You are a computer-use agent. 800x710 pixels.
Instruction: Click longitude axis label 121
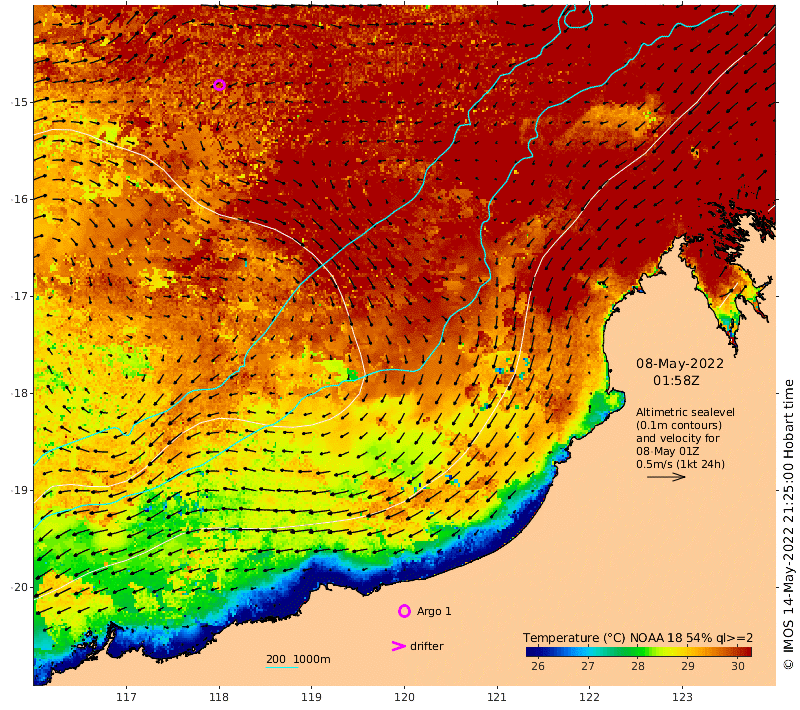pyautogui.click(x=497, y=697)
